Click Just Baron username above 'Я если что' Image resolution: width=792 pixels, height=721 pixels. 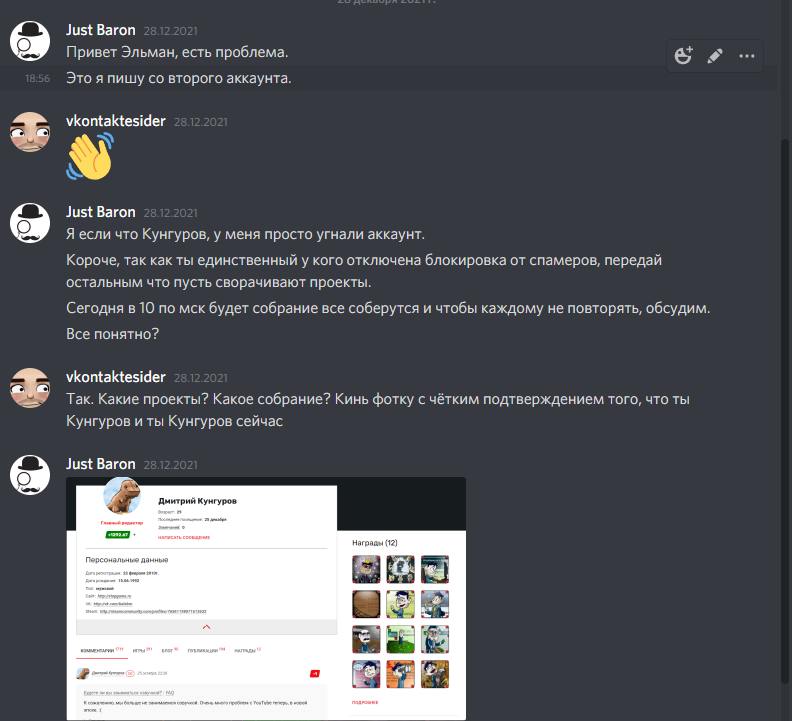[x=101, y=212]
